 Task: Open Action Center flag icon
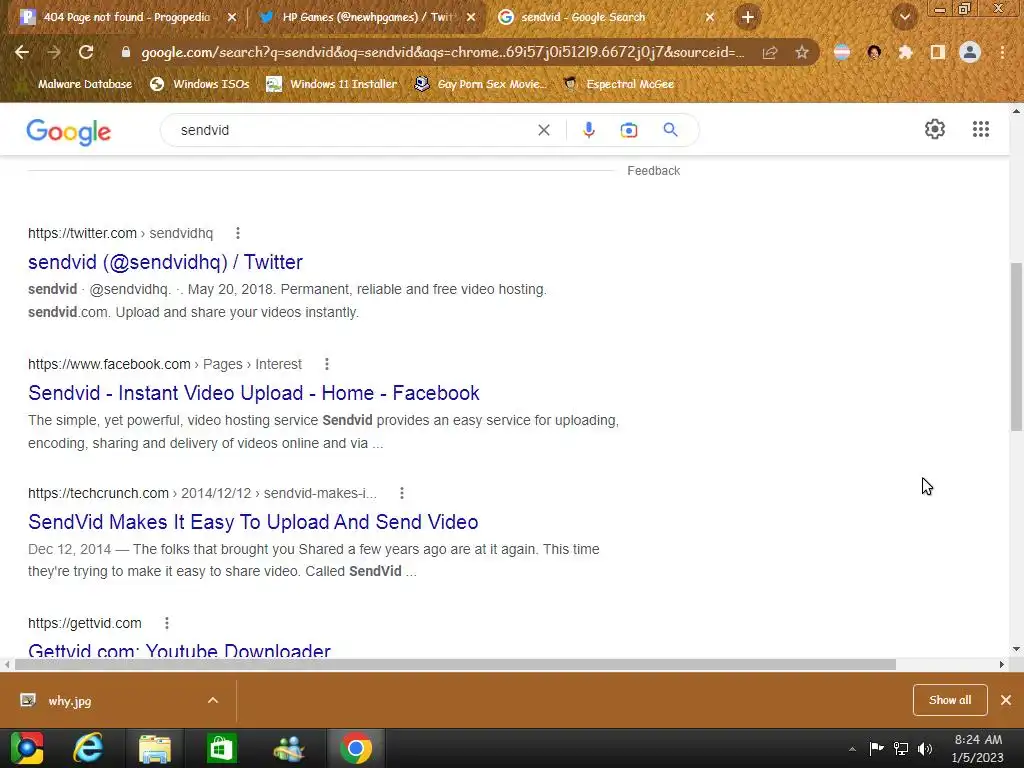click(x=876, y=749)
